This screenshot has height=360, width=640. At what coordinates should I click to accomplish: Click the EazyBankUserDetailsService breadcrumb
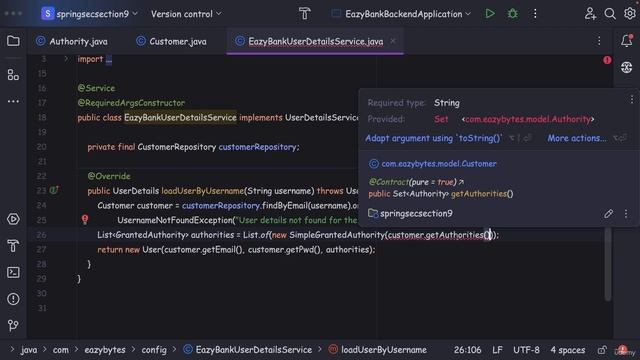pyautogui.click(x=247, y=350)
